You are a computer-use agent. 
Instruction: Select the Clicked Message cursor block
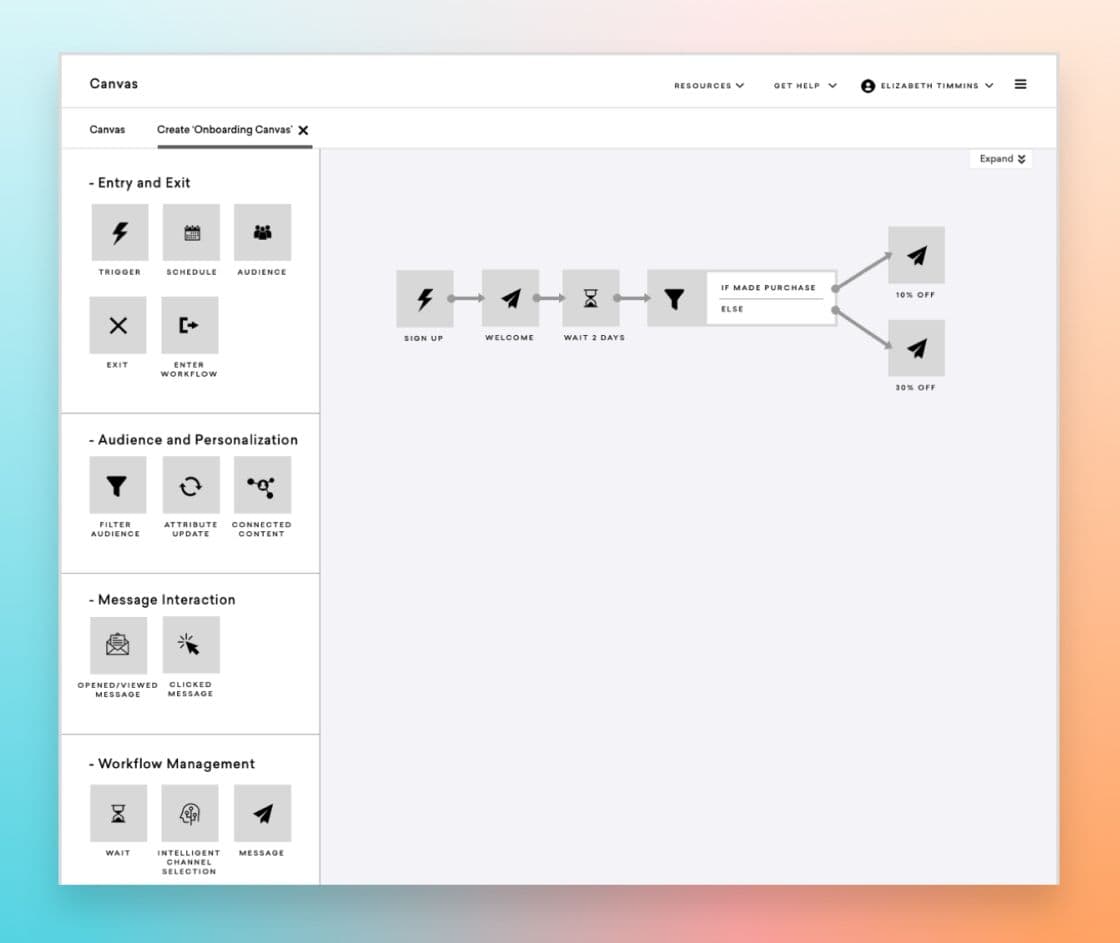point(190,645)
